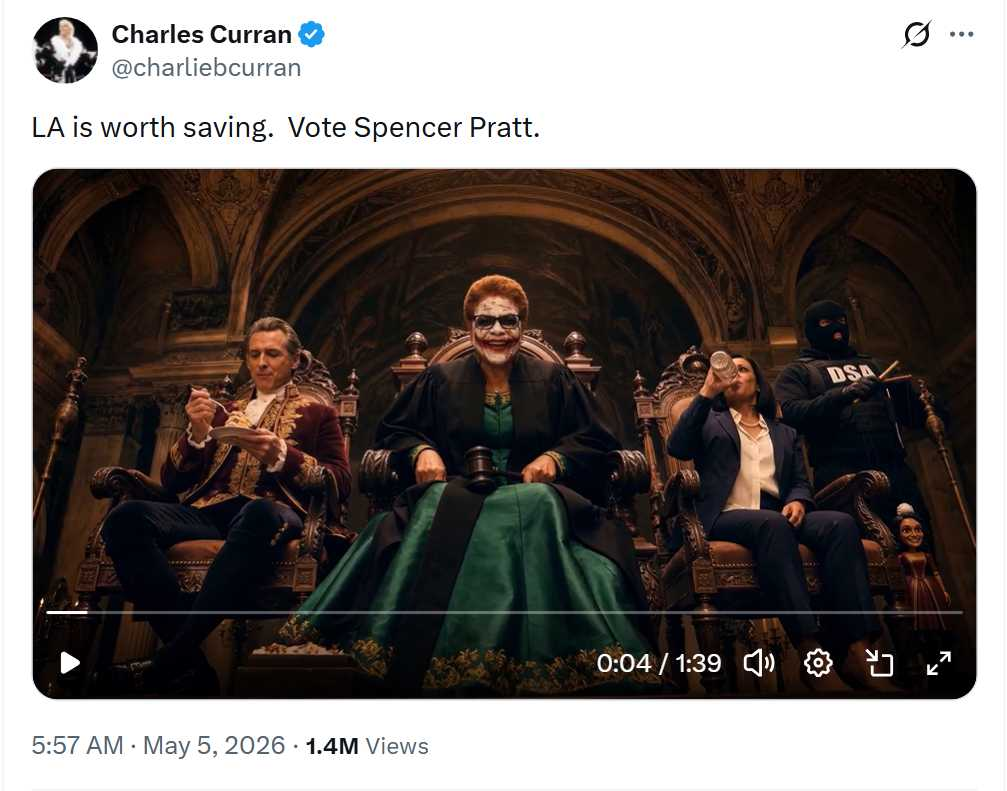
Task: Mute the video with the speaker icon
Action: click(x=758, y=663)
